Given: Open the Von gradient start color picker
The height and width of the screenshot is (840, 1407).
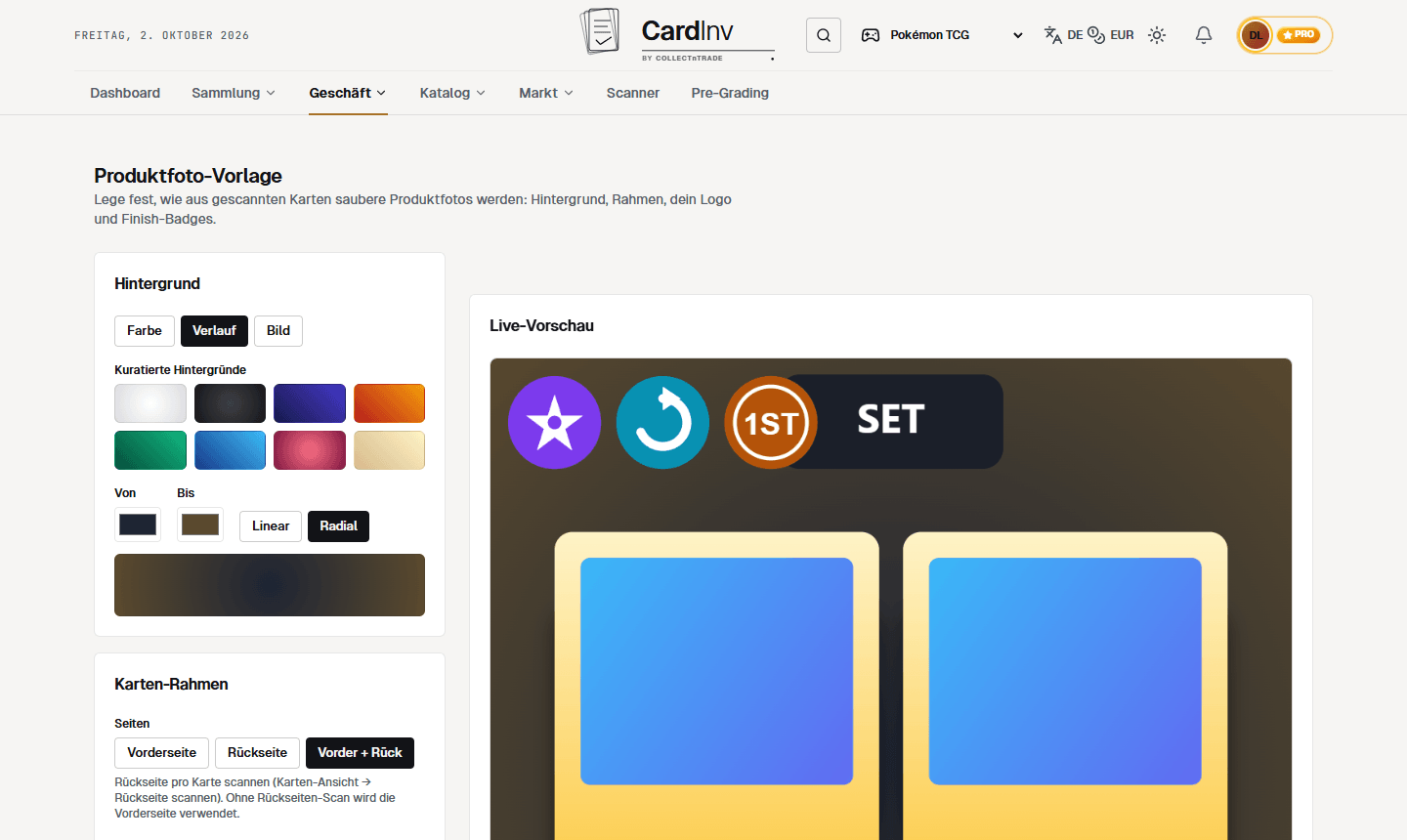Looking at the screenshot, I should 138,525.
